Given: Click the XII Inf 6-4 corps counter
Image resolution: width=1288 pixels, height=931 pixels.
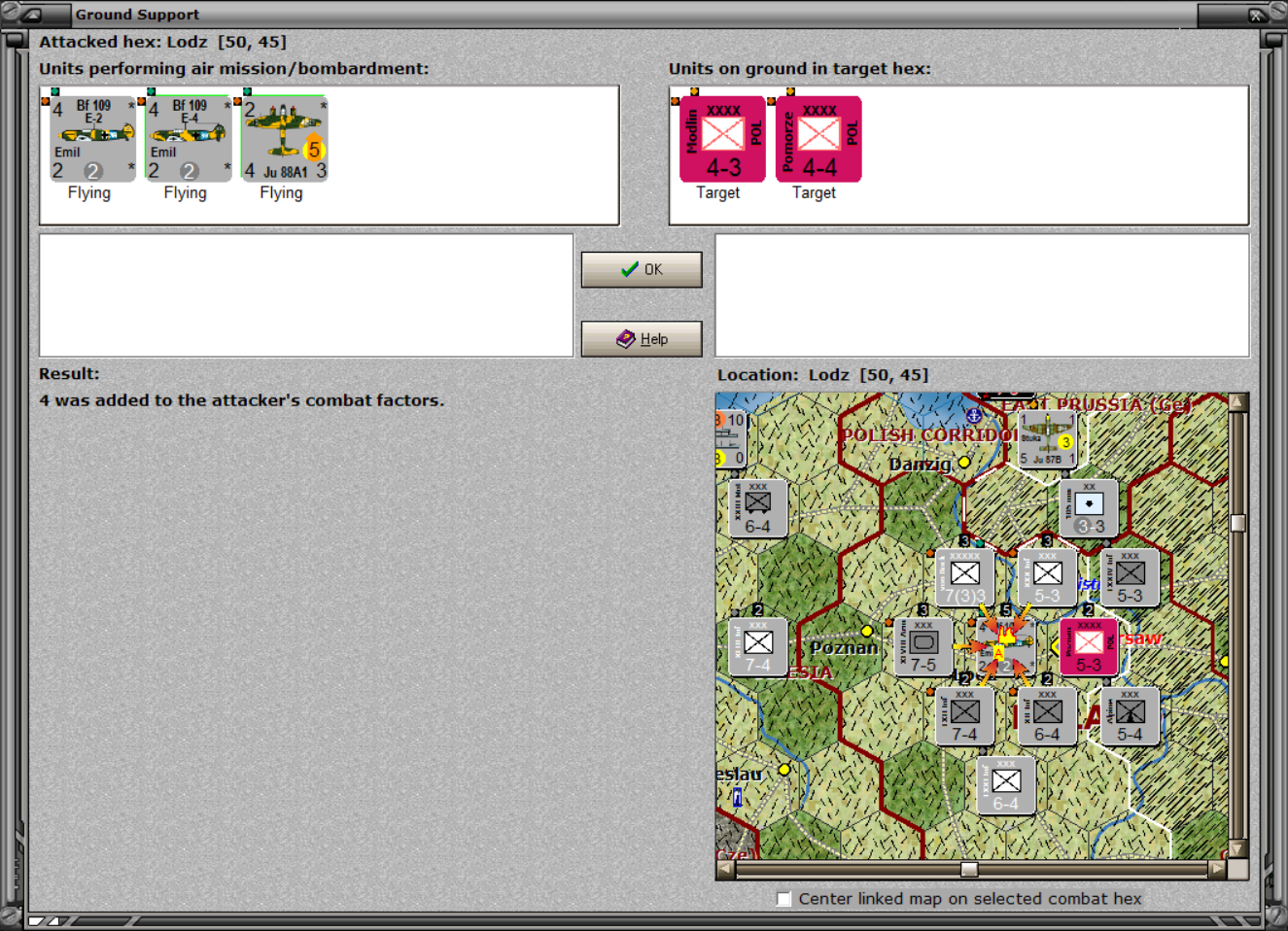Looking at the screenshot, I should click(1047, 716).
